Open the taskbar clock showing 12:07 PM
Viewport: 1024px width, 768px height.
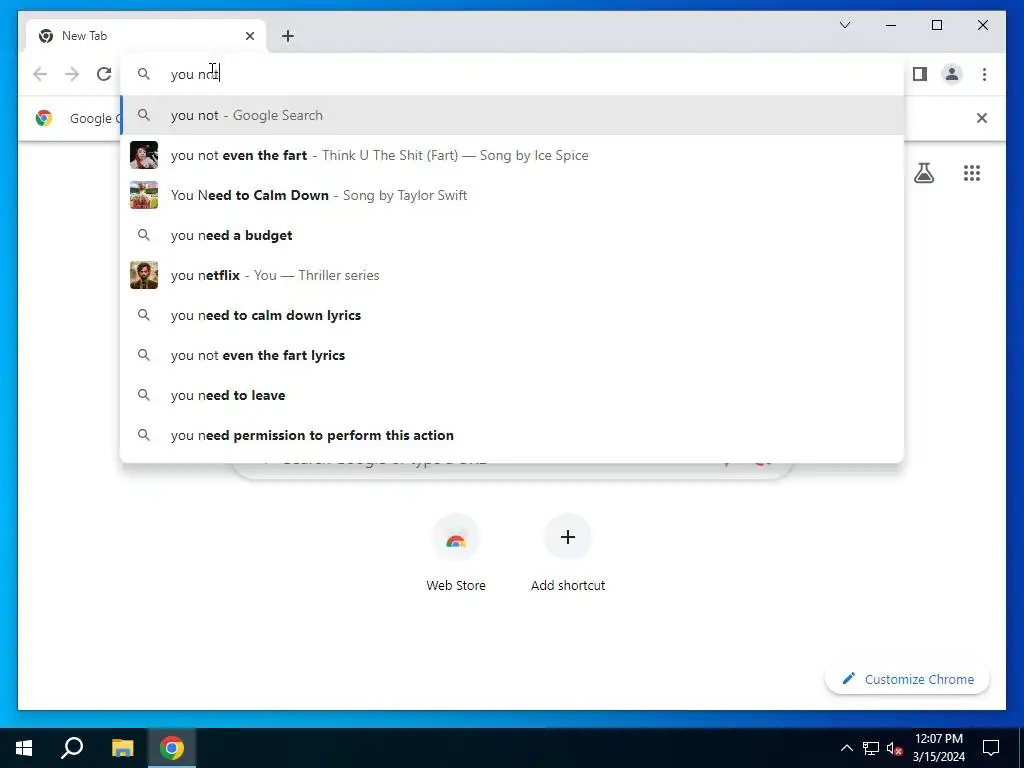point(938,748)
